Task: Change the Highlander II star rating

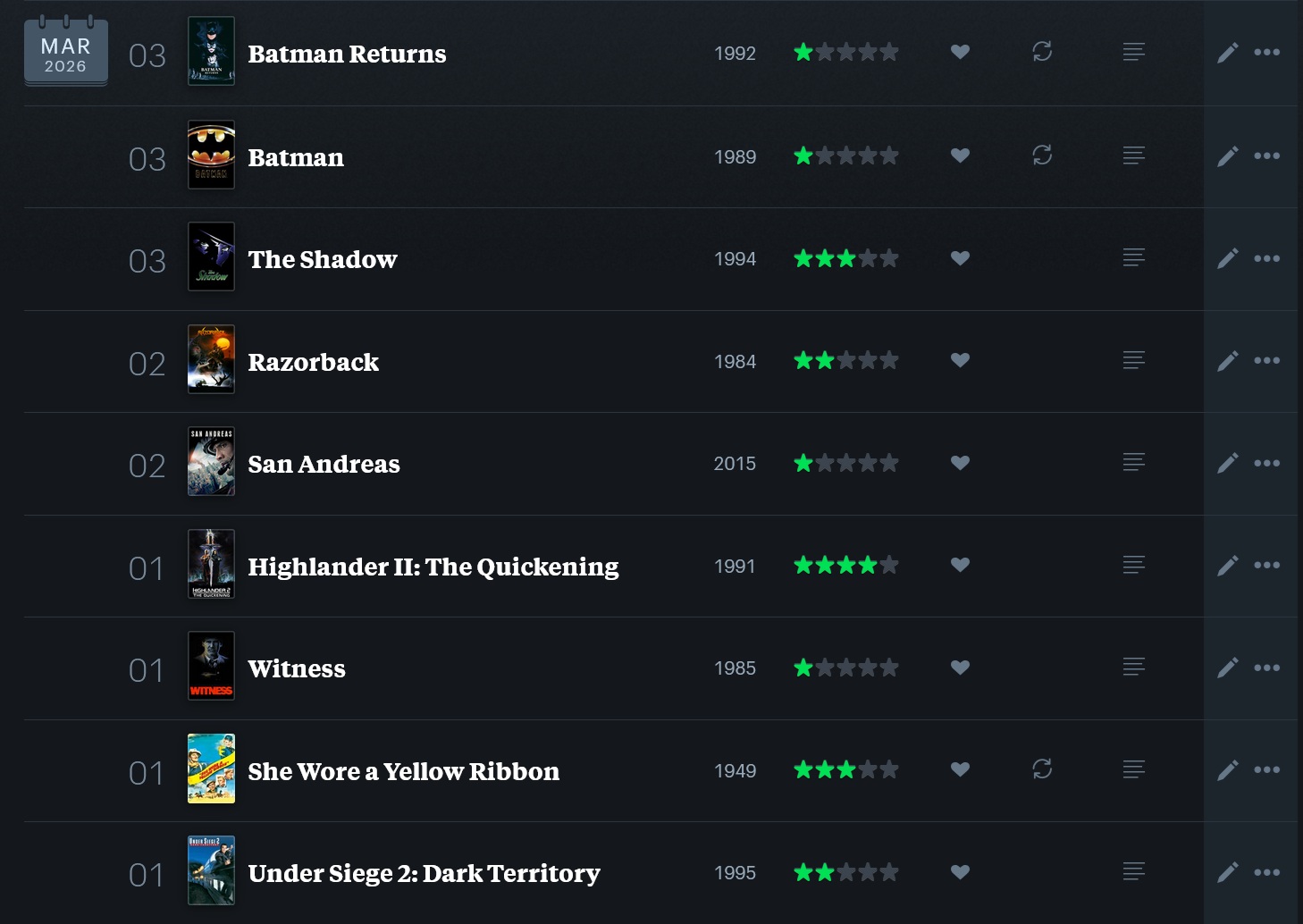Action: [846, 566]
